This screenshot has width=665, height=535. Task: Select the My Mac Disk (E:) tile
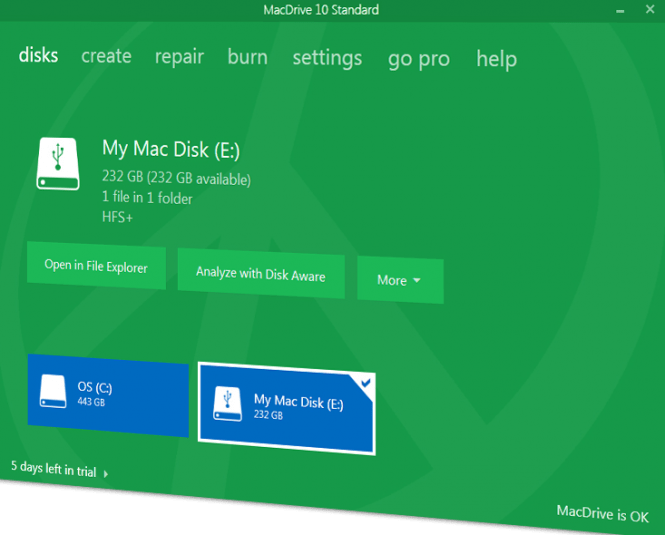(x=287, y=409)
